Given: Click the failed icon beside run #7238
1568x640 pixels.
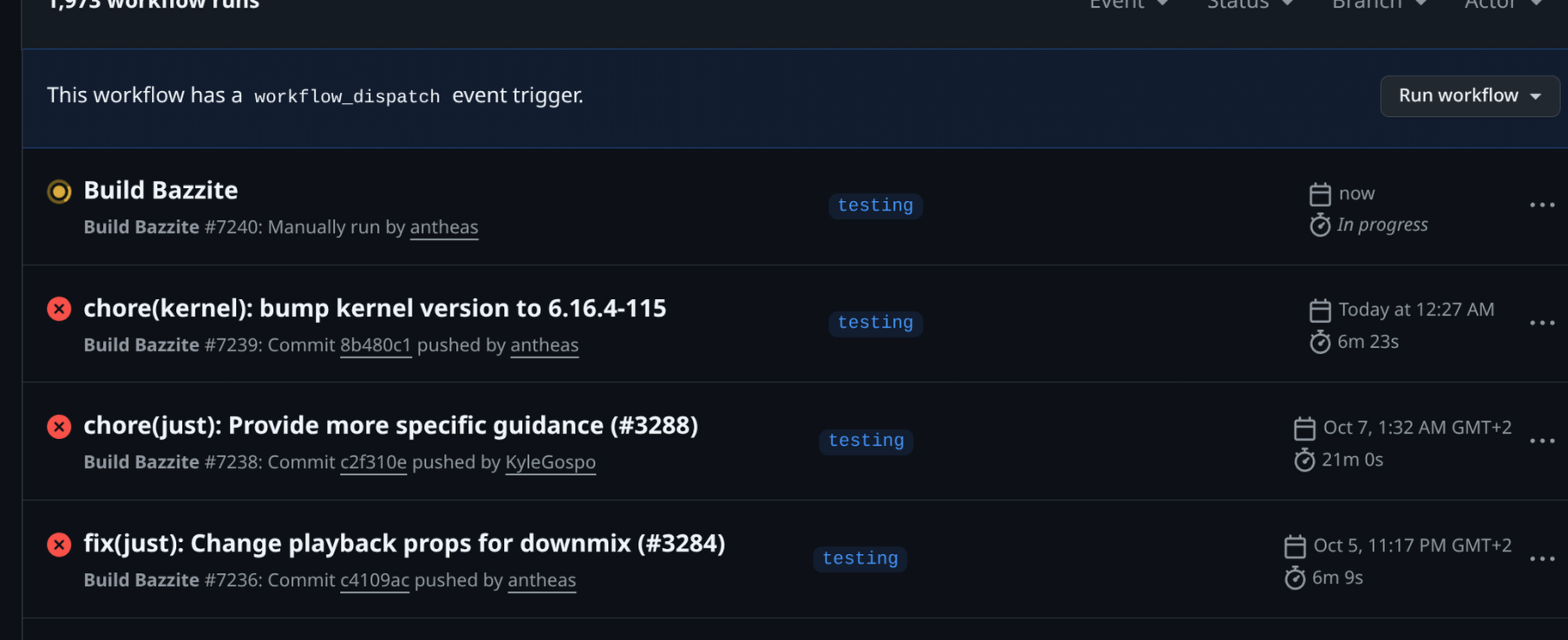Looking at the screenshot, I should [x=59, y=427].
